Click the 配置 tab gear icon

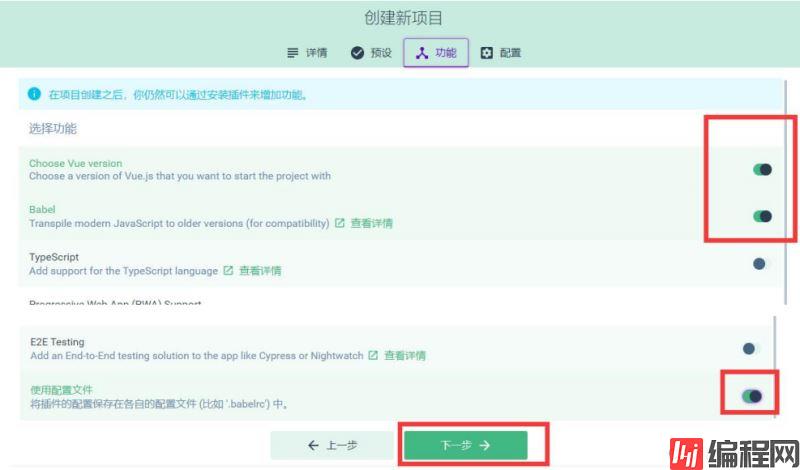point(487,53)
